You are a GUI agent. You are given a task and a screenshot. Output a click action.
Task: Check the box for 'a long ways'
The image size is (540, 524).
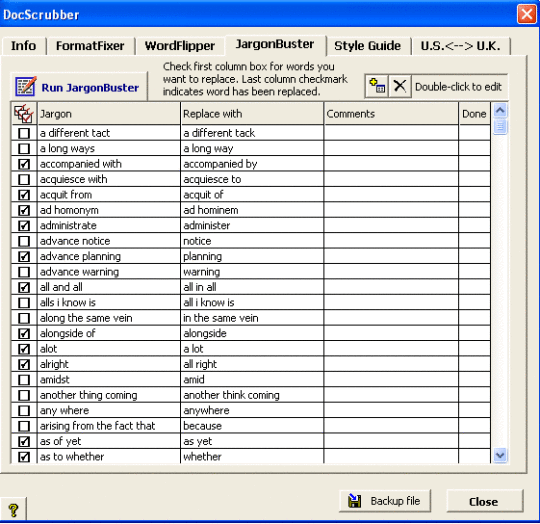[x=24, y=148]
